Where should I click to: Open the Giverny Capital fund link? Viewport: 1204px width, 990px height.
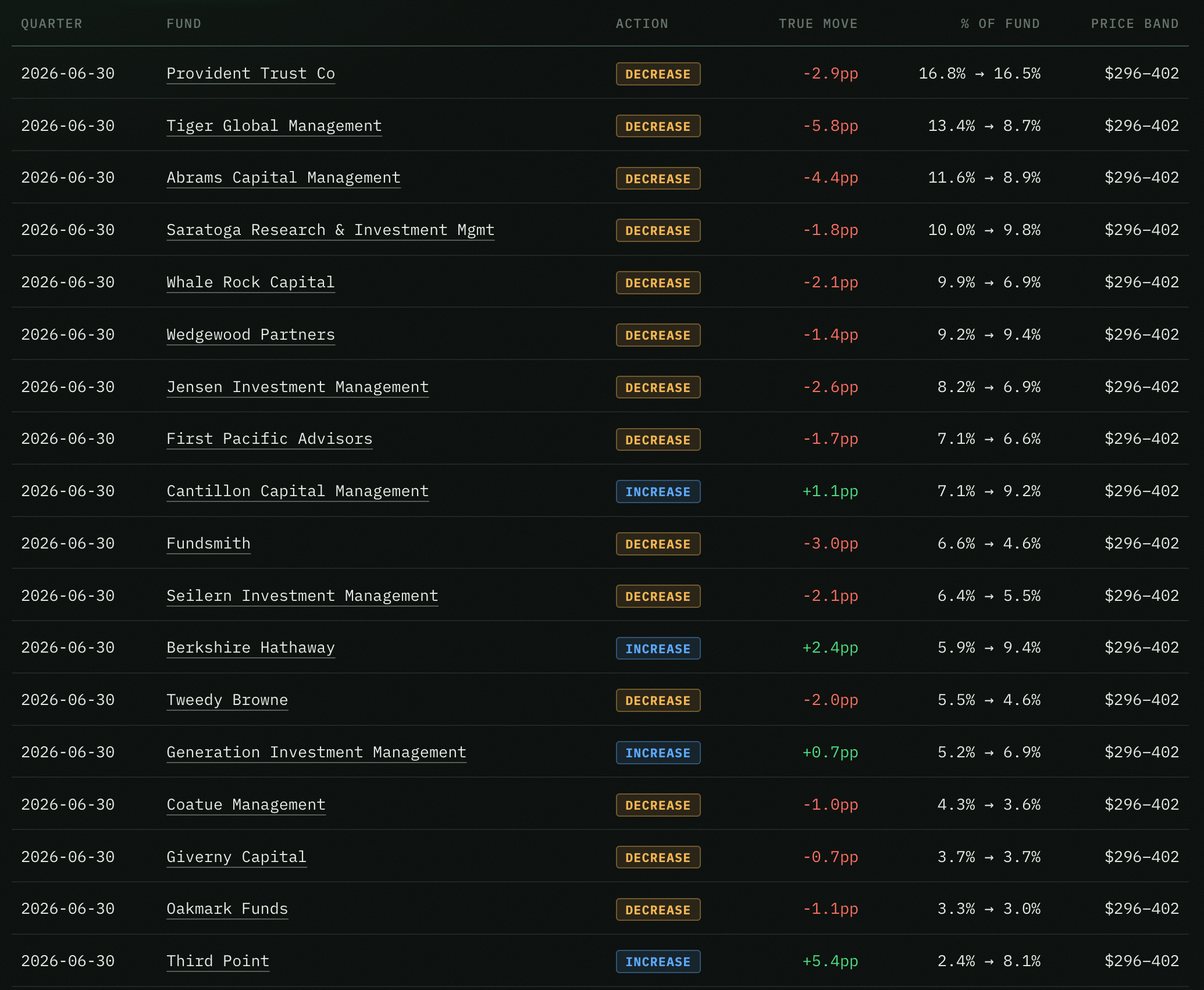(x=237, y=857)
